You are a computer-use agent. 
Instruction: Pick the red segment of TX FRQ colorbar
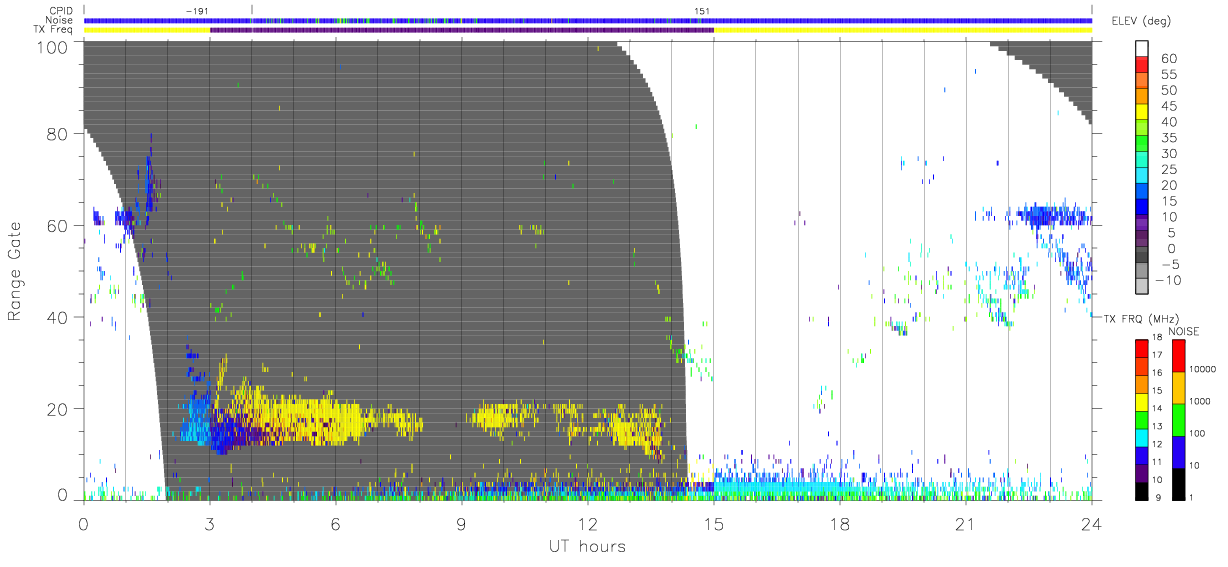coord(1140,349)
